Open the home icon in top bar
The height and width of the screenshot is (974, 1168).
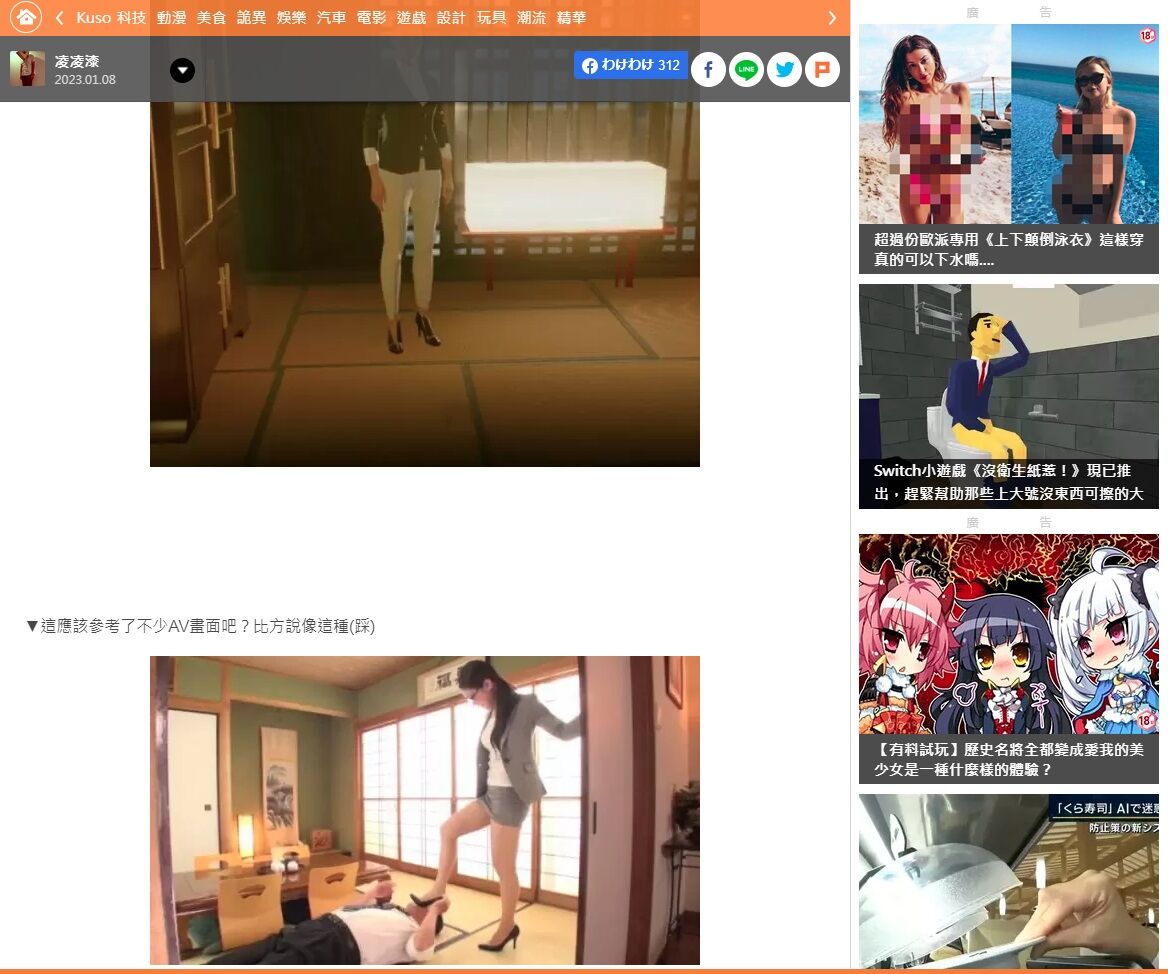pyautogui.click(x=26, y=16)
